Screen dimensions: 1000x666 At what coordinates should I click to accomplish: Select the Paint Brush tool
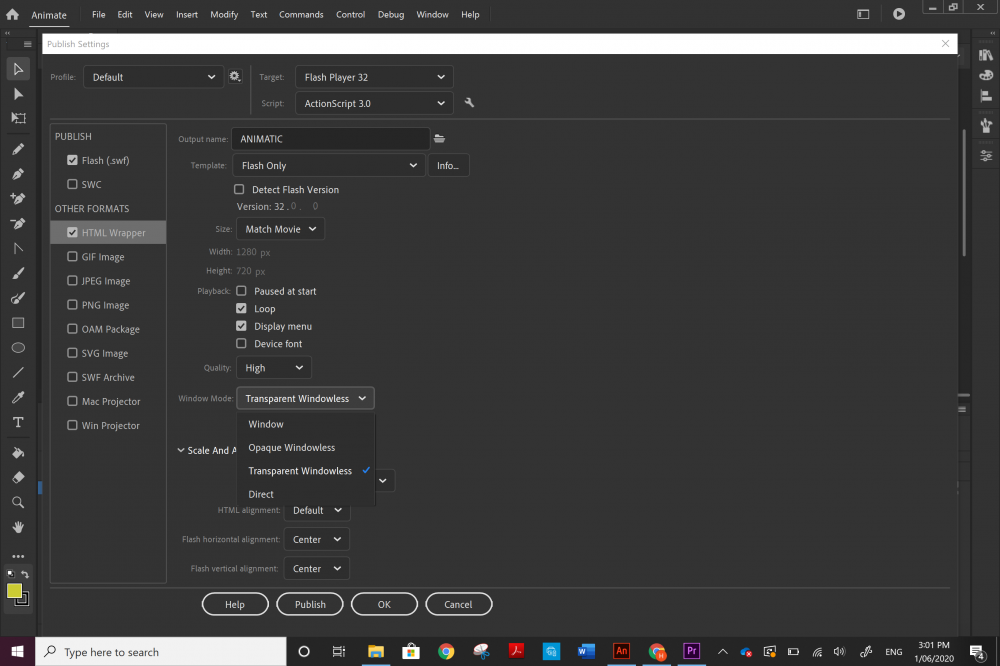(x=18, y=298)
